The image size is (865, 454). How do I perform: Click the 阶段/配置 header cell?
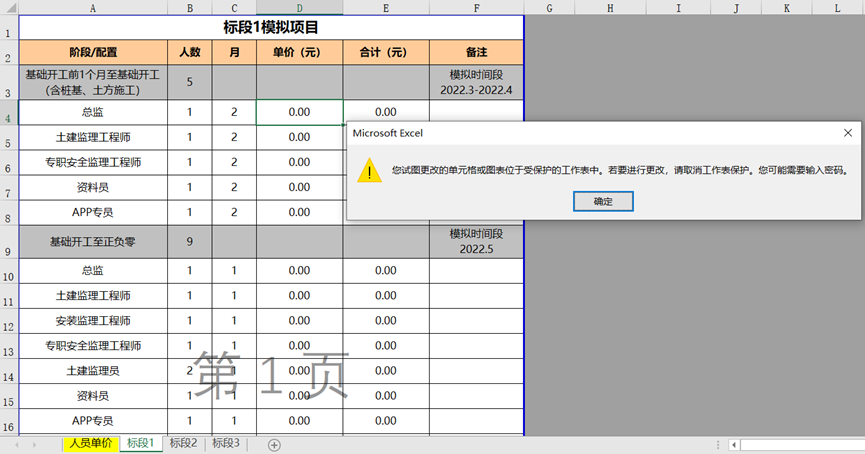[x=93, y=52]
